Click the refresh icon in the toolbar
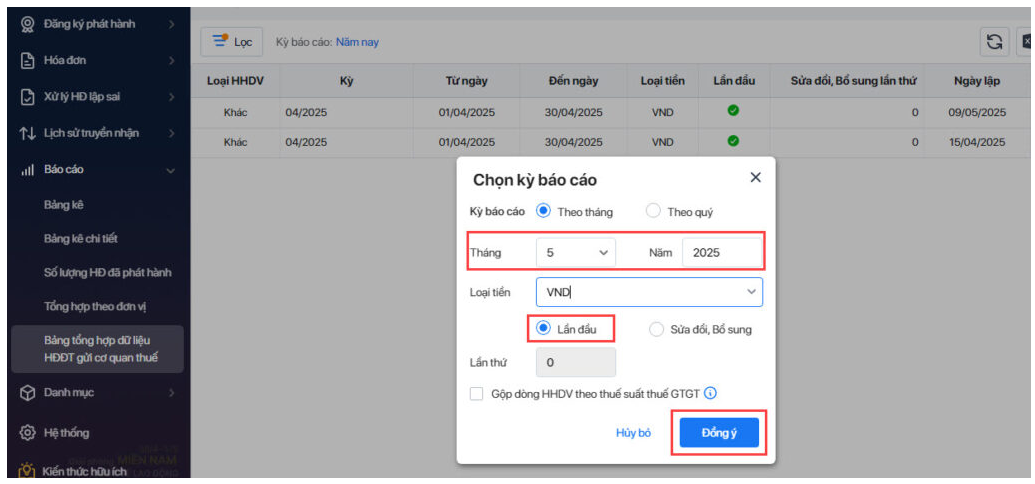This screenshot has width=1035, height=484. (x=994, y=41)
